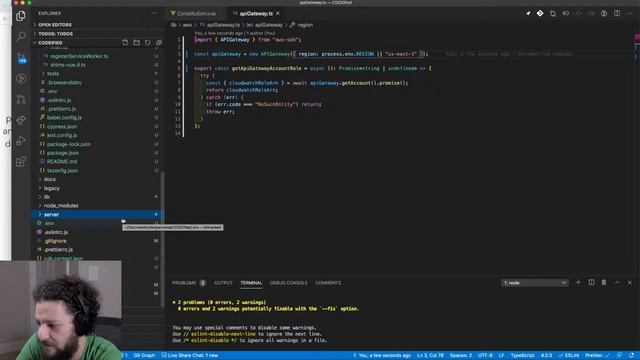Click Prettier in status bar
This screenshot has width=640, height=360.
(597, 356)
